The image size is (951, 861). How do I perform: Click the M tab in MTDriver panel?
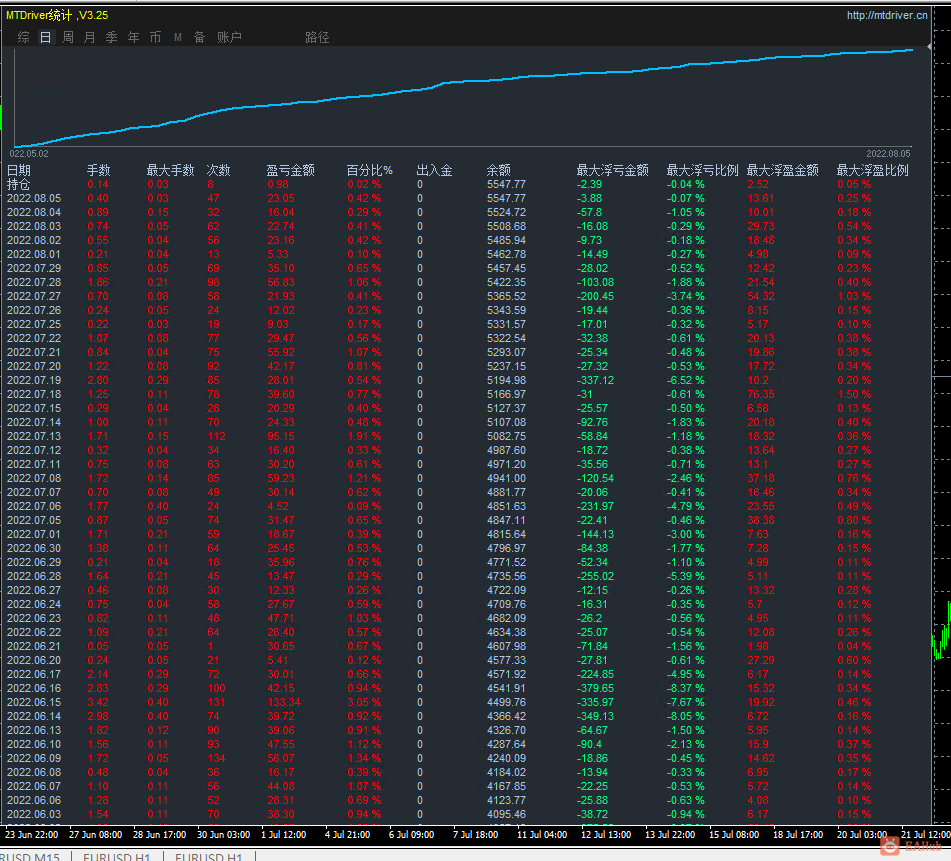point(178,37)
